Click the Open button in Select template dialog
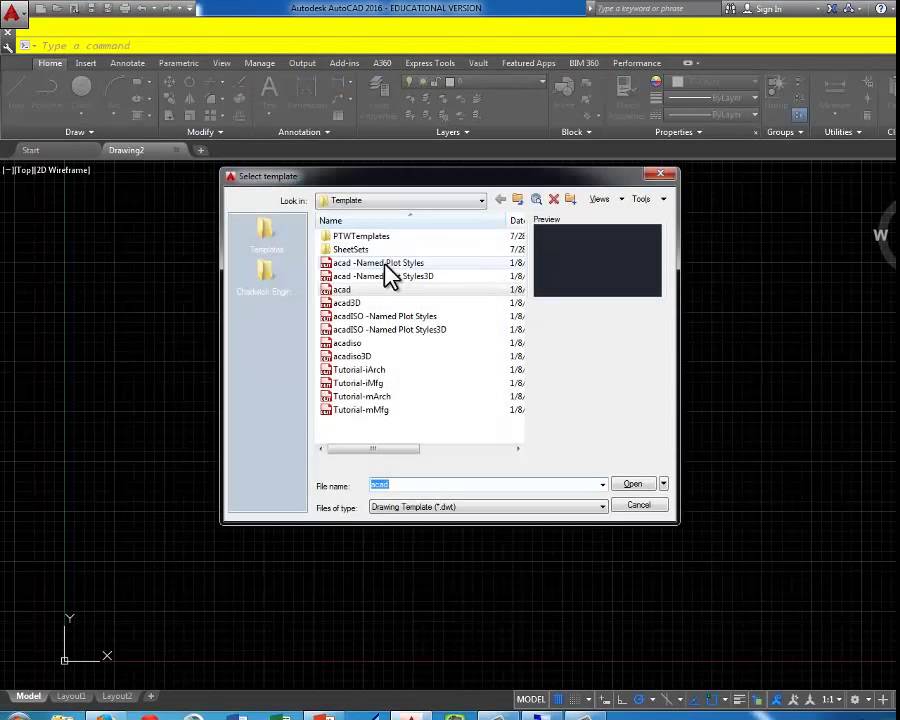 coord(633,483)
